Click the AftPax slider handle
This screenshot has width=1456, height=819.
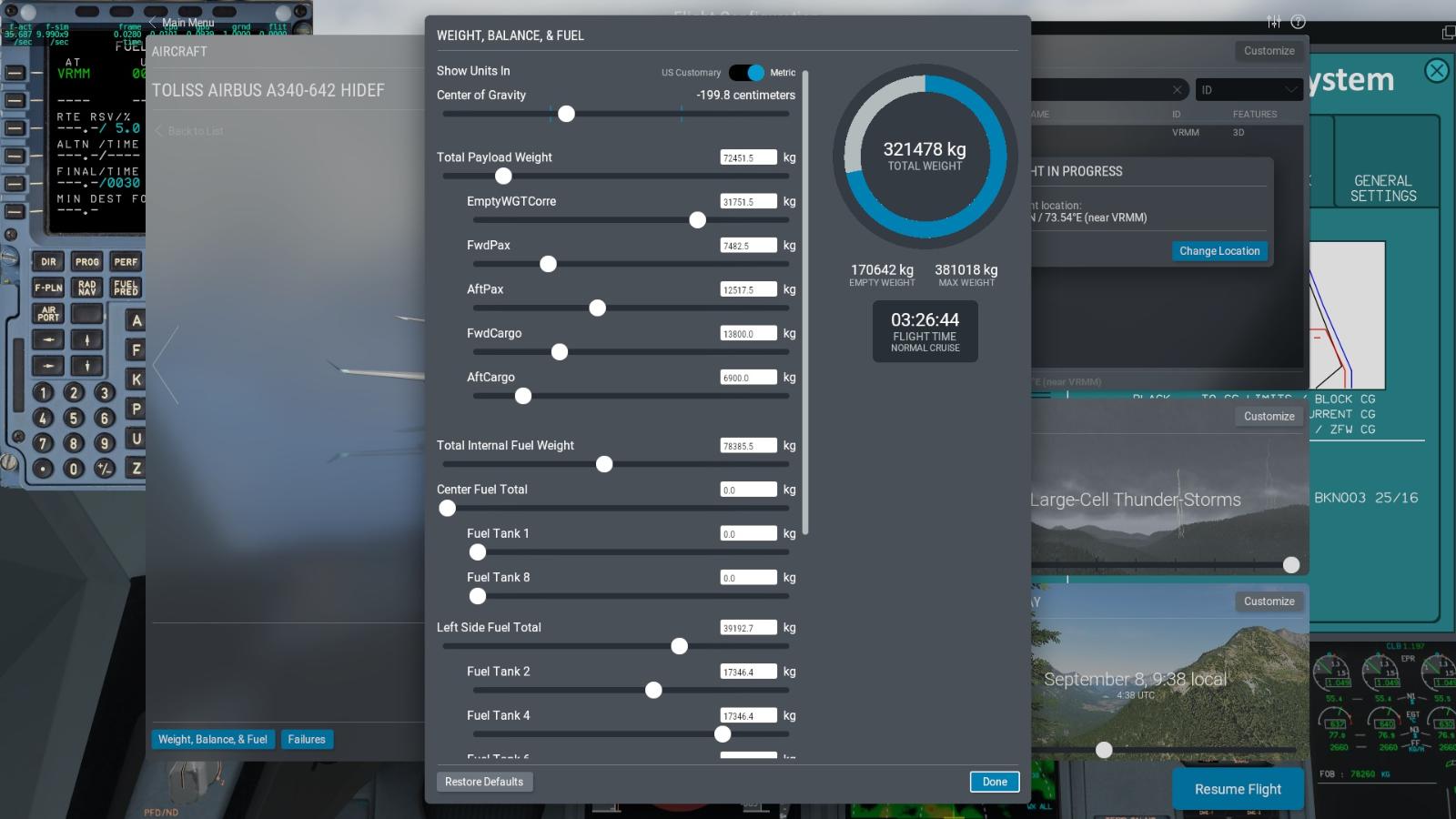597,308
